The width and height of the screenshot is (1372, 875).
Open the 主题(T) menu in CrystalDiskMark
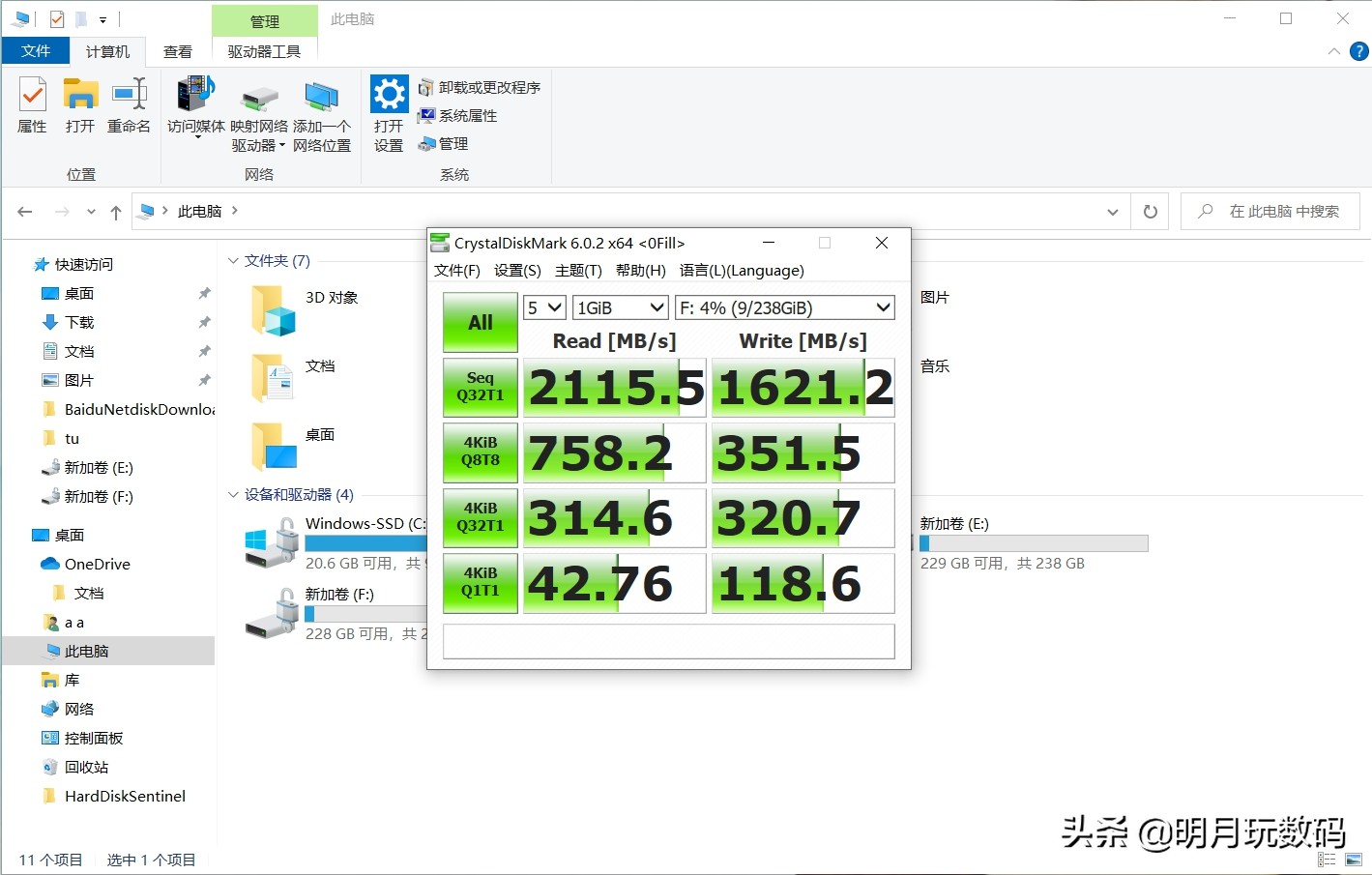pyautogui.click(x=577, y=271)
